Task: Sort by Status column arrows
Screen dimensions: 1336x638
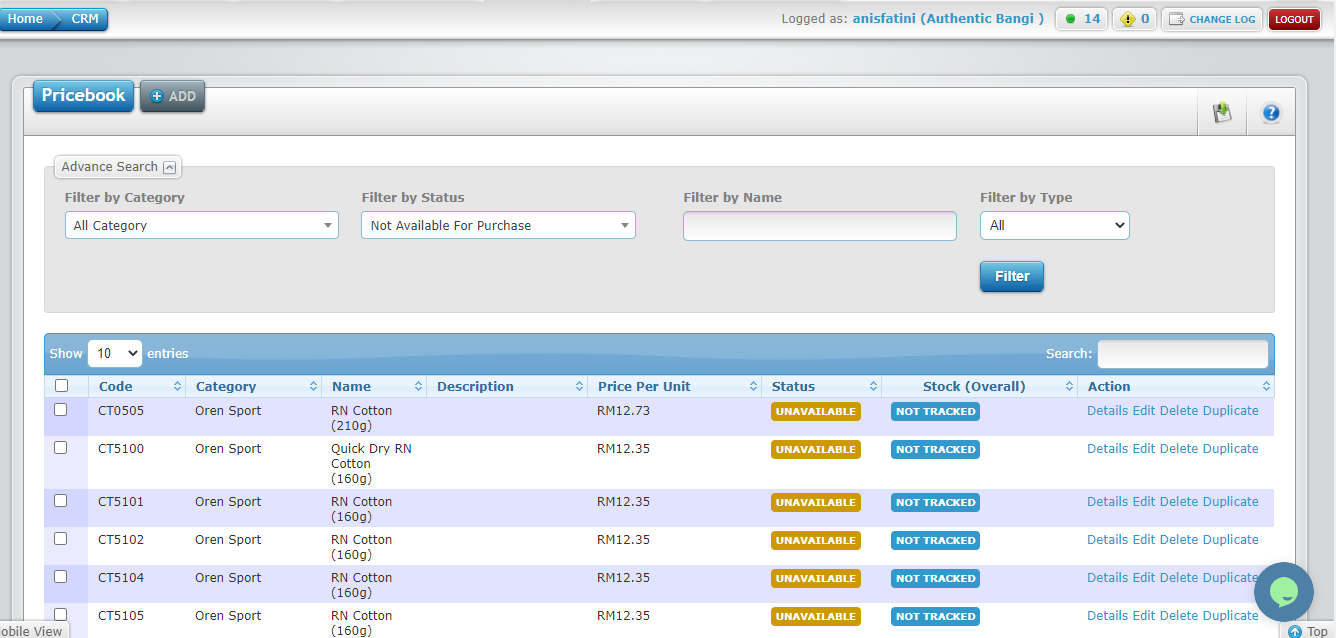Action: coord(873,386)
